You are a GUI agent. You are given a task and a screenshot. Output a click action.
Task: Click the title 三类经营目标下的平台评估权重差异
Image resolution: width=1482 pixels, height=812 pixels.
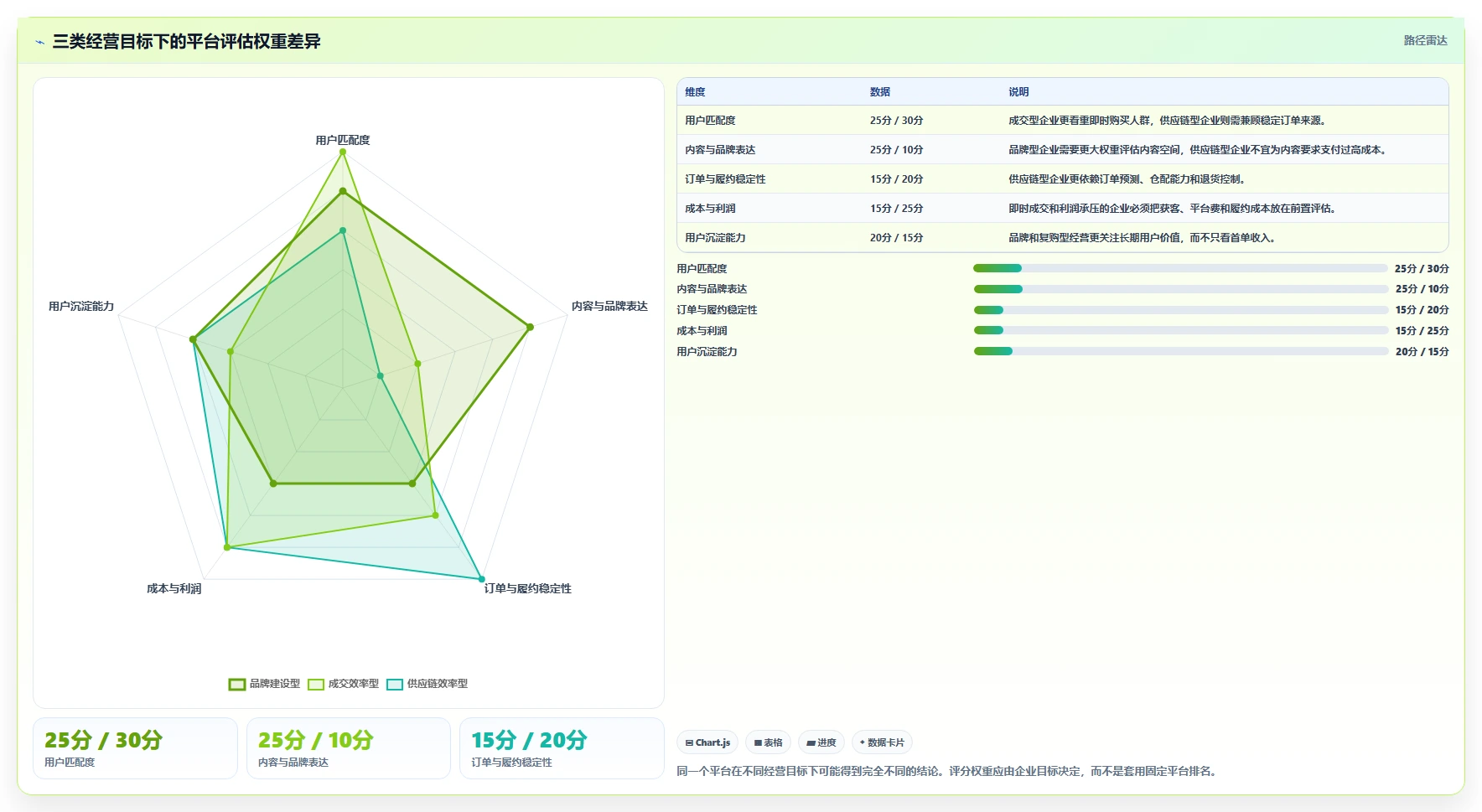186,41
